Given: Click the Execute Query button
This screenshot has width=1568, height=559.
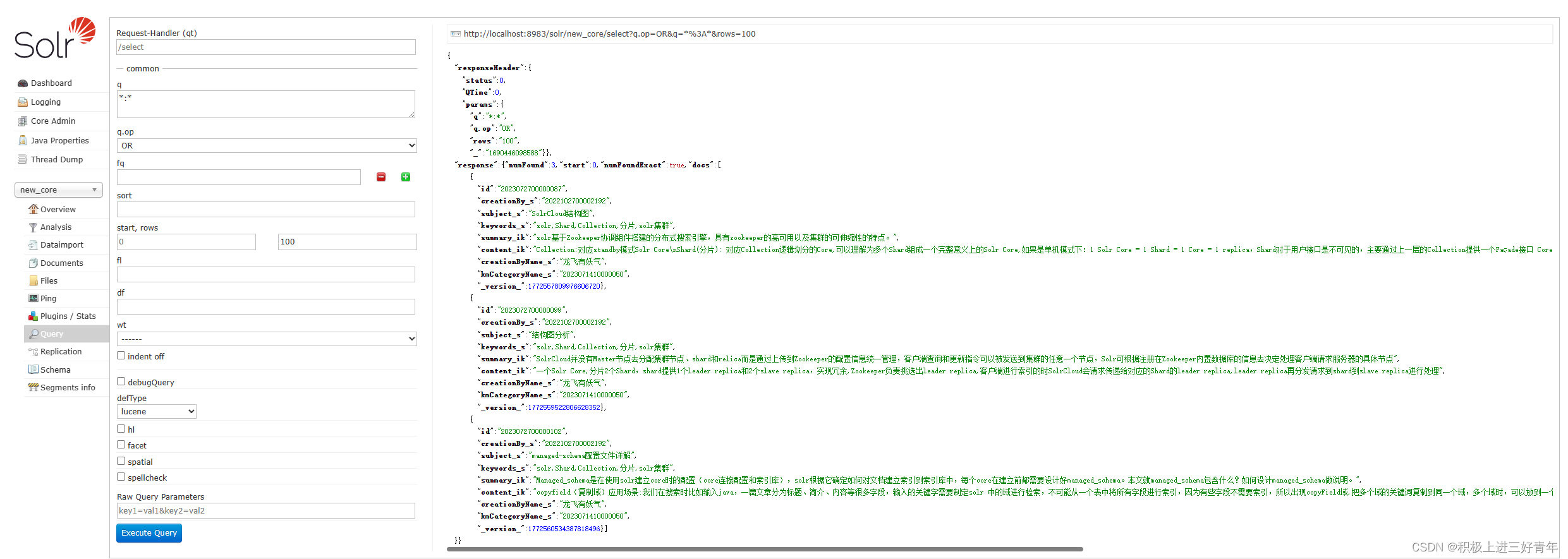Looking at the screenshot, I should pos(149,533).
